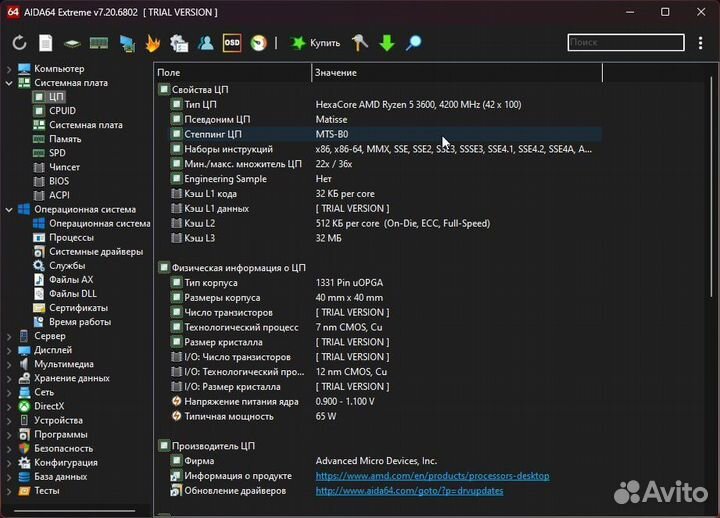Open the AMD processors-desktop product link

click(433, 476)
